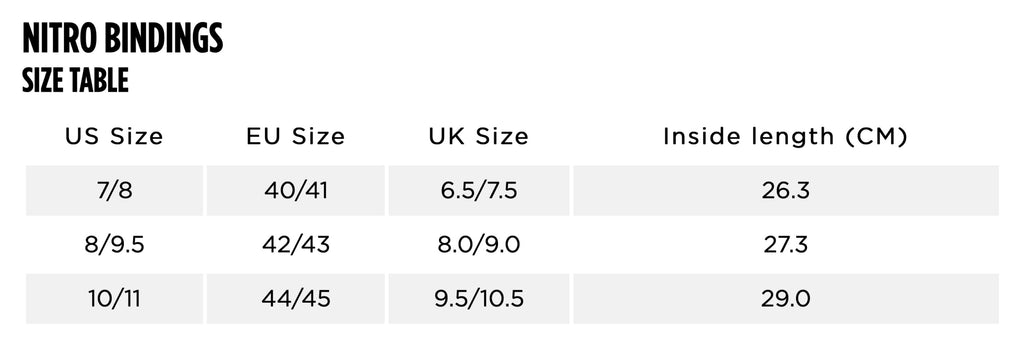Viewport: 1024px width, 360px height.
Task: Select the UK Size column header
Action: [x=479, y=137]
